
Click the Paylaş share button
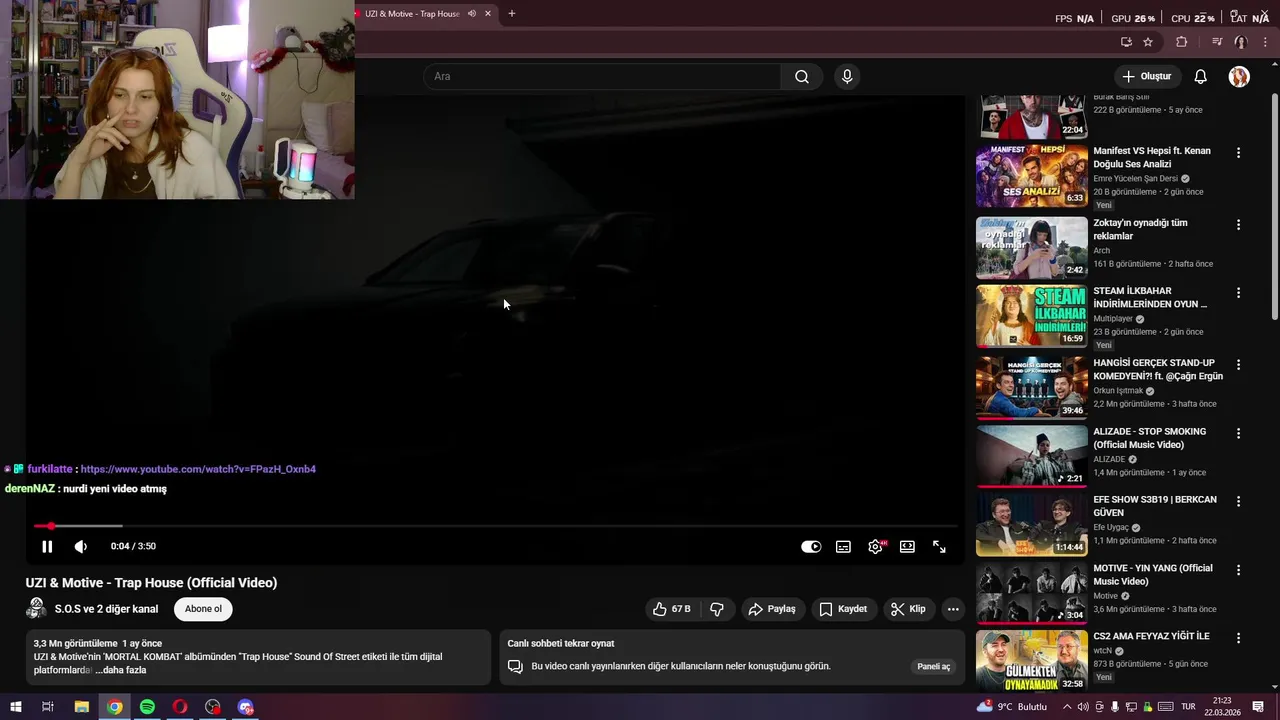click(772, 609)
